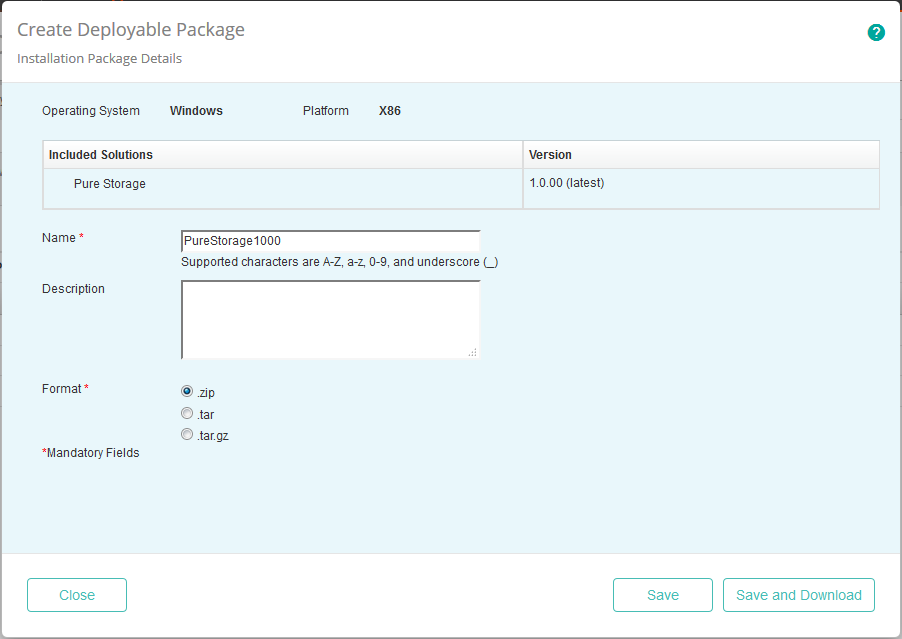
Task: Click the Description textarea resize handle
Action: (475, 354)
